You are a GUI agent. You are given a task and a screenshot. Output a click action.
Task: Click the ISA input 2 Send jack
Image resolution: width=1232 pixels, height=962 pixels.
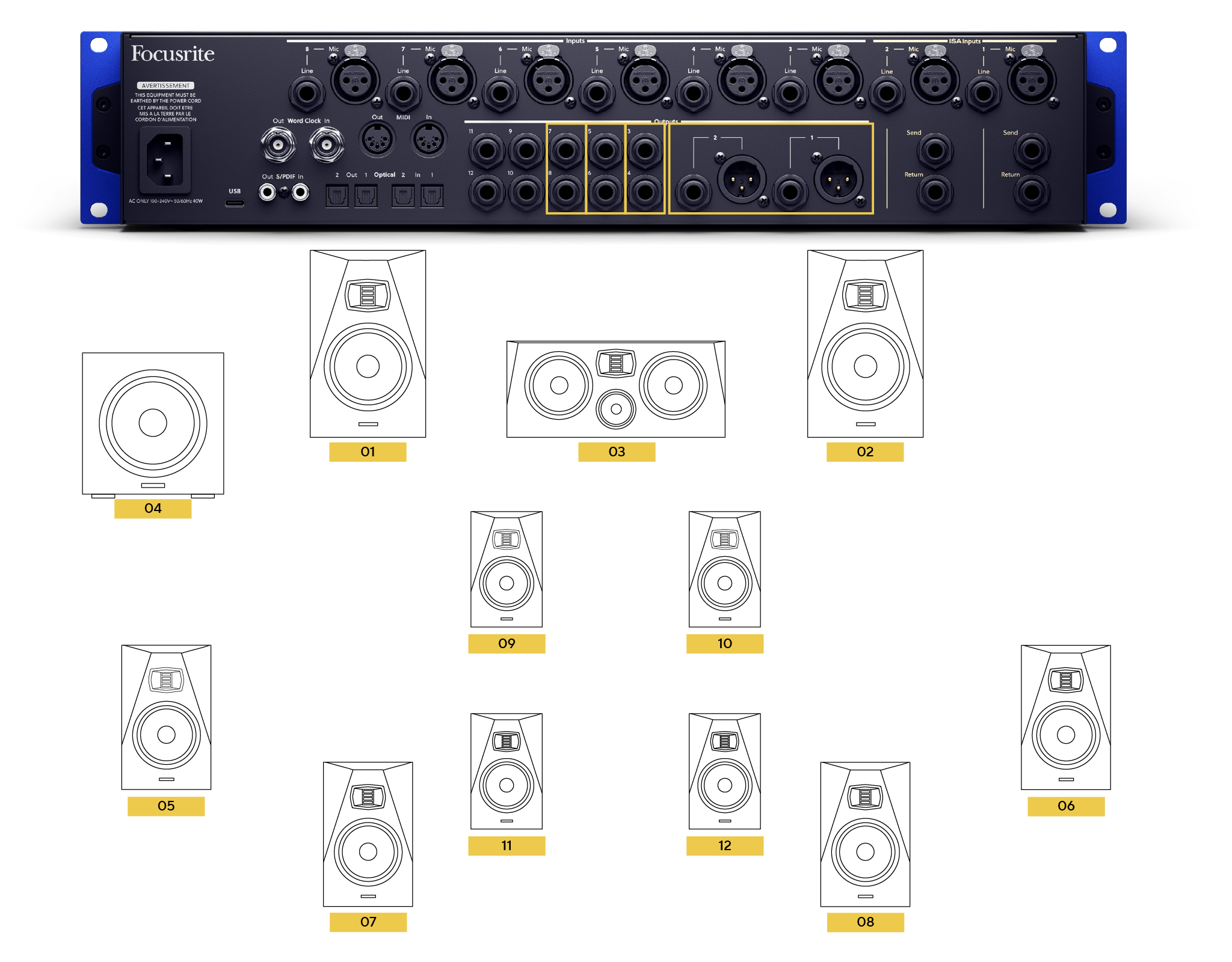pos(935,151)
